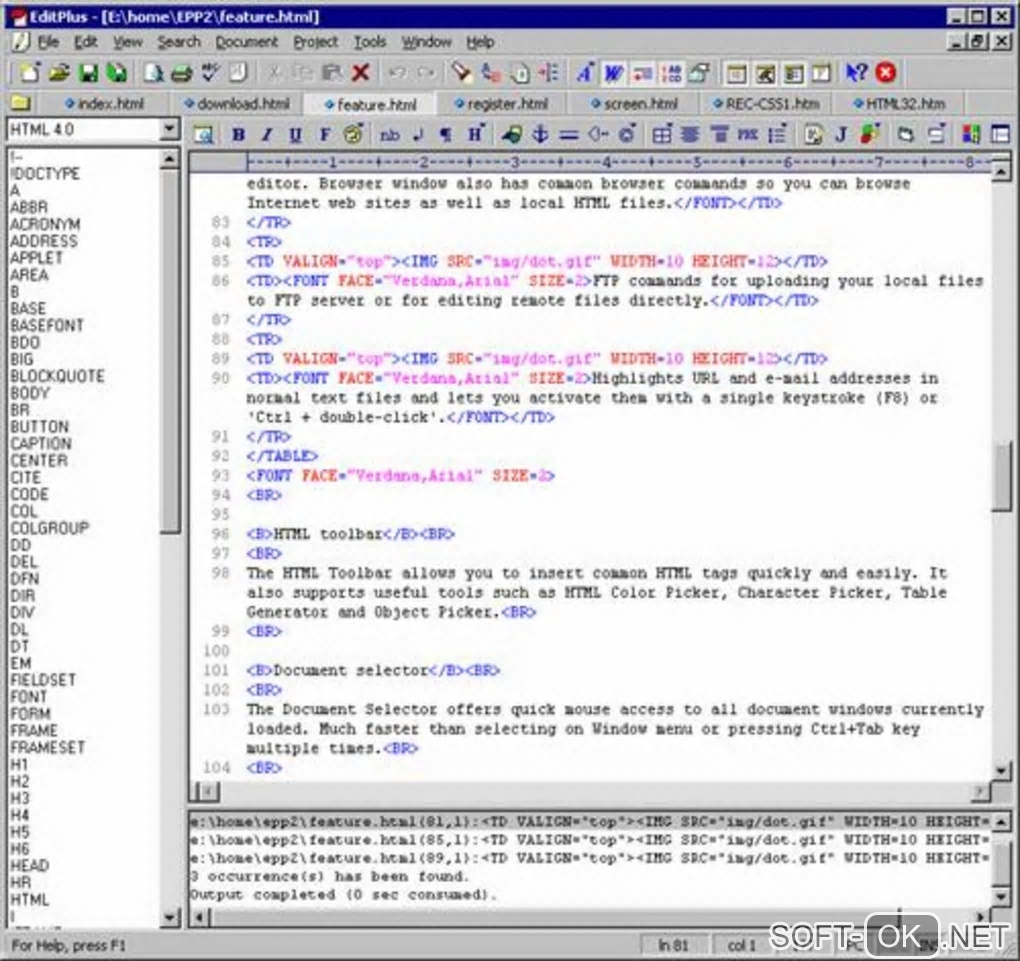The image size is (1020, 961).
Task: Click the Replace icon next to Find
Action: click(x=491, y=73)
